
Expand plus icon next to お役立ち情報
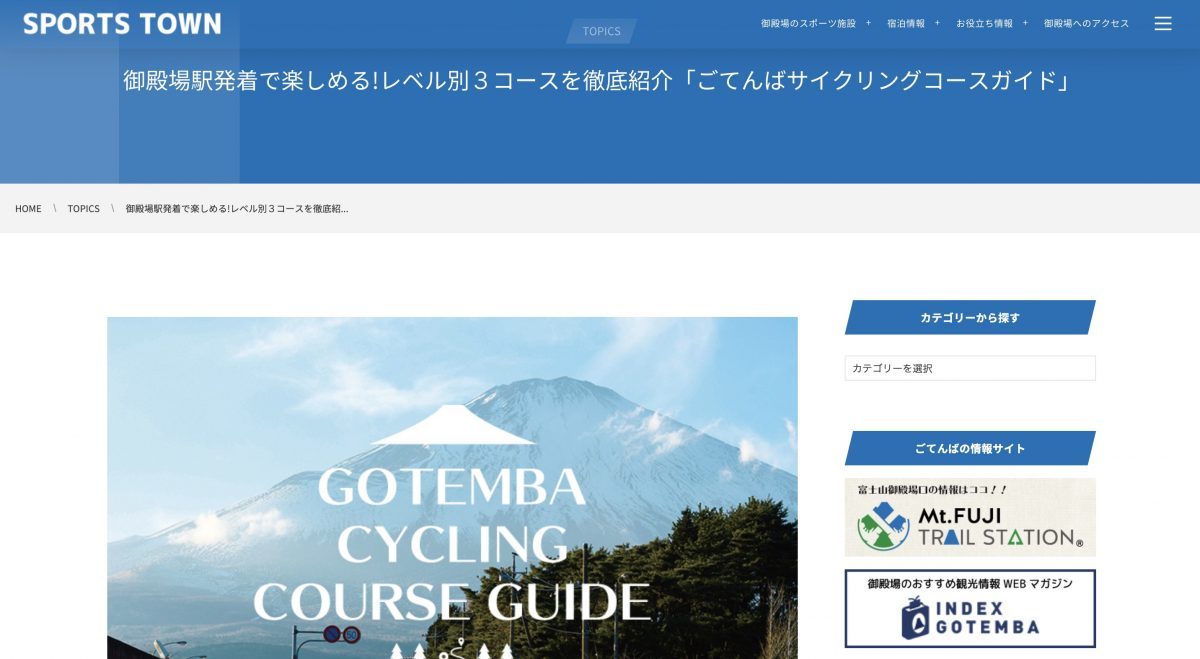(x=1025, y=23)
